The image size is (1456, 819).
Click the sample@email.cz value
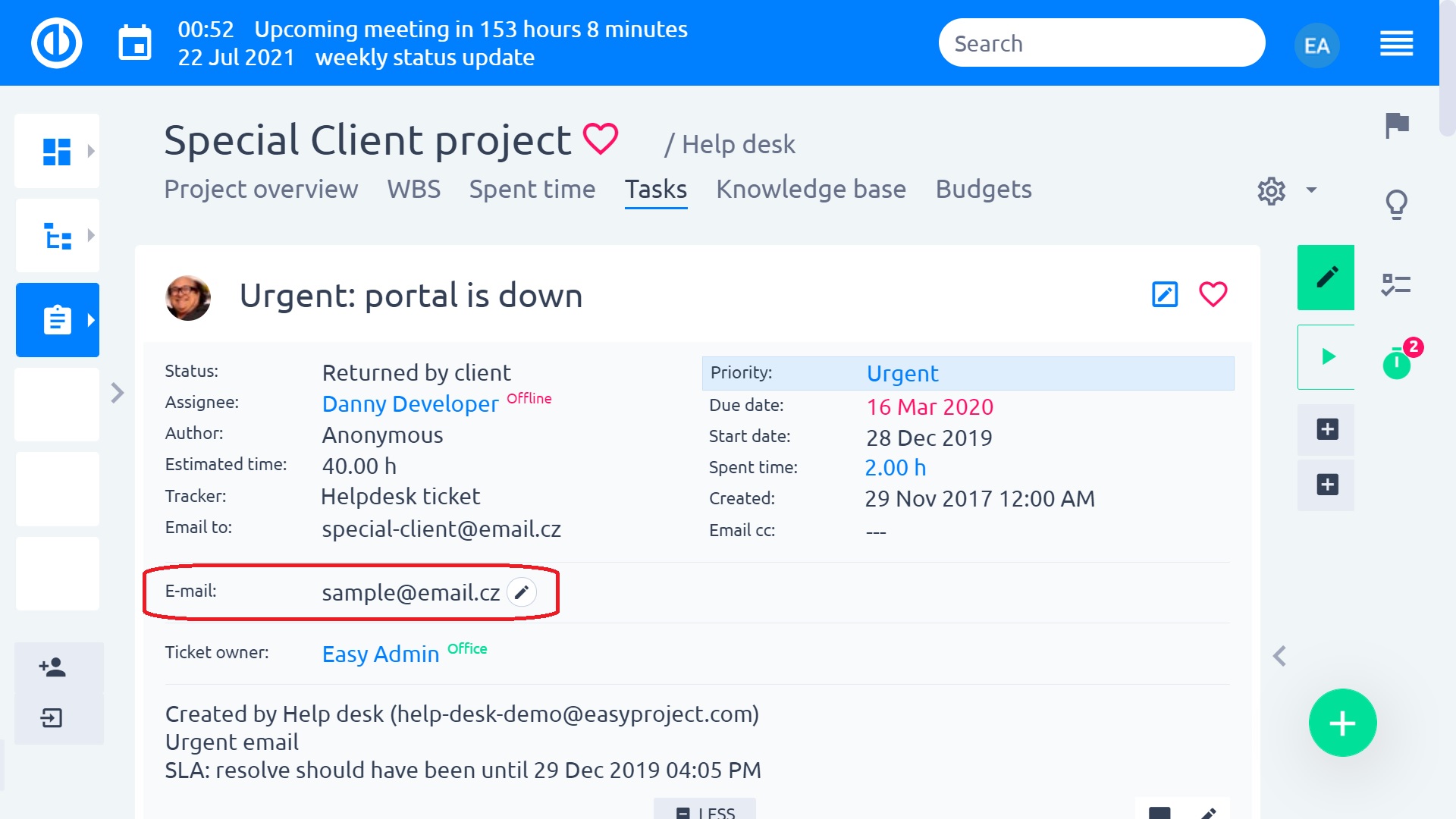point(410,593)
